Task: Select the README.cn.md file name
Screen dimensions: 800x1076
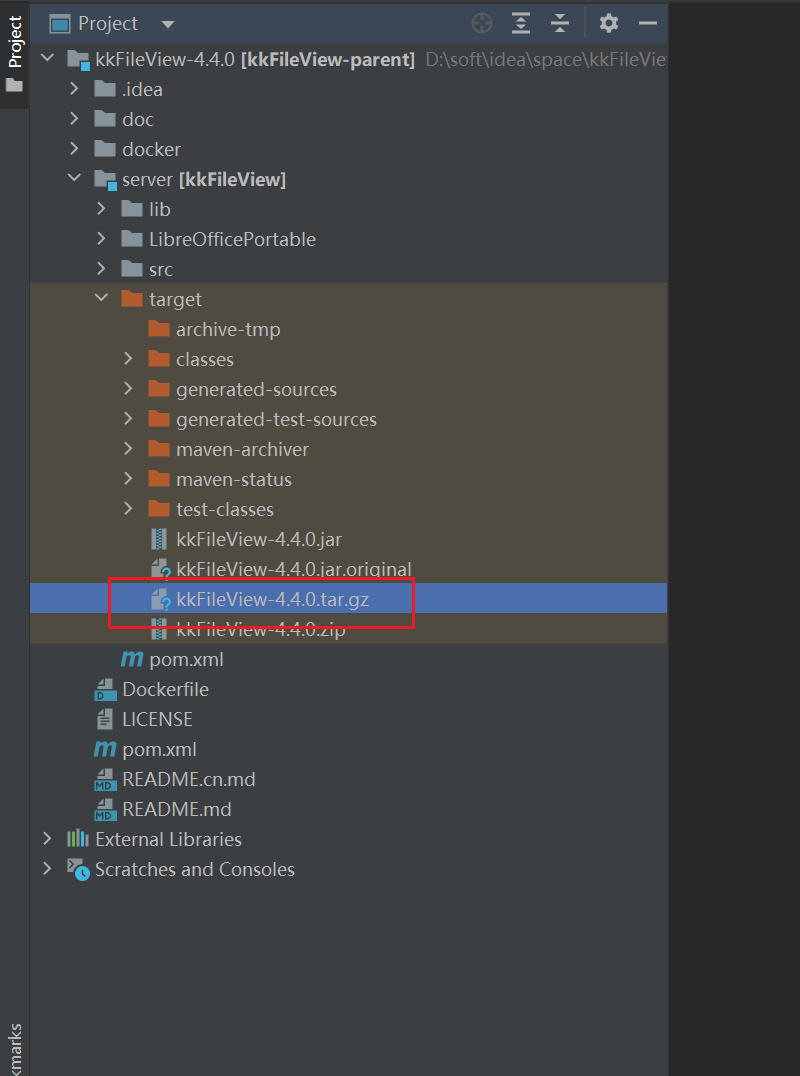Action: (x=189, y=780)
